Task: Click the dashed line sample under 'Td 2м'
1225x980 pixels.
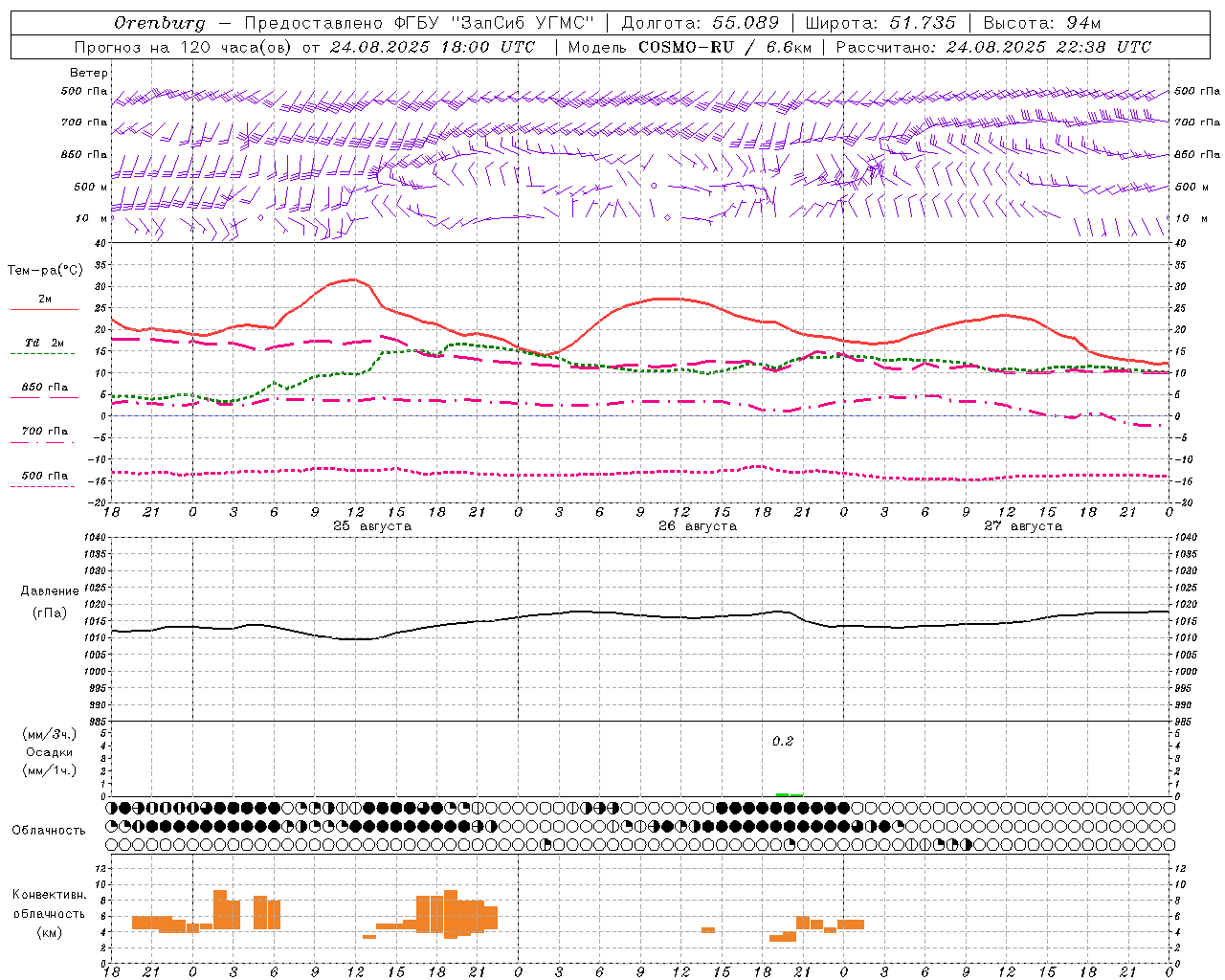Action: pyautogui.click(x=42, y=354)
